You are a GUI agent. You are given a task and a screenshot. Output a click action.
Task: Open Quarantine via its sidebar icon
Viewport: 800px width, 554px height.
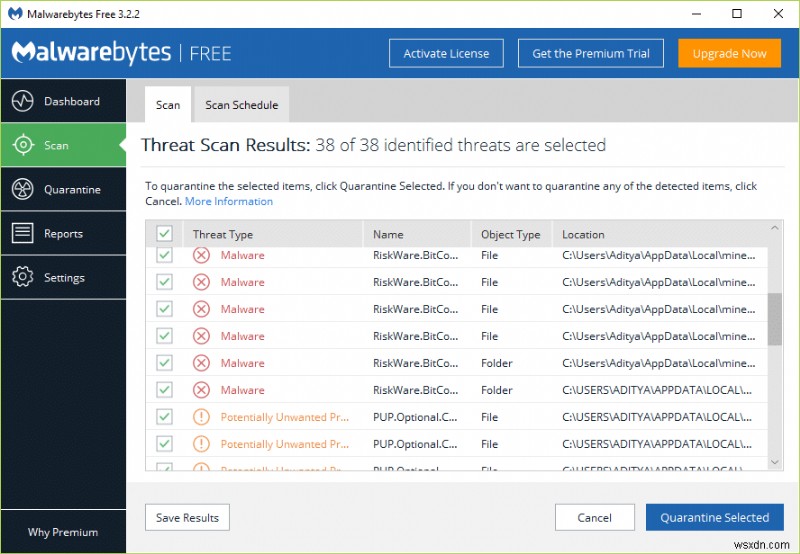tap(23, 189)
